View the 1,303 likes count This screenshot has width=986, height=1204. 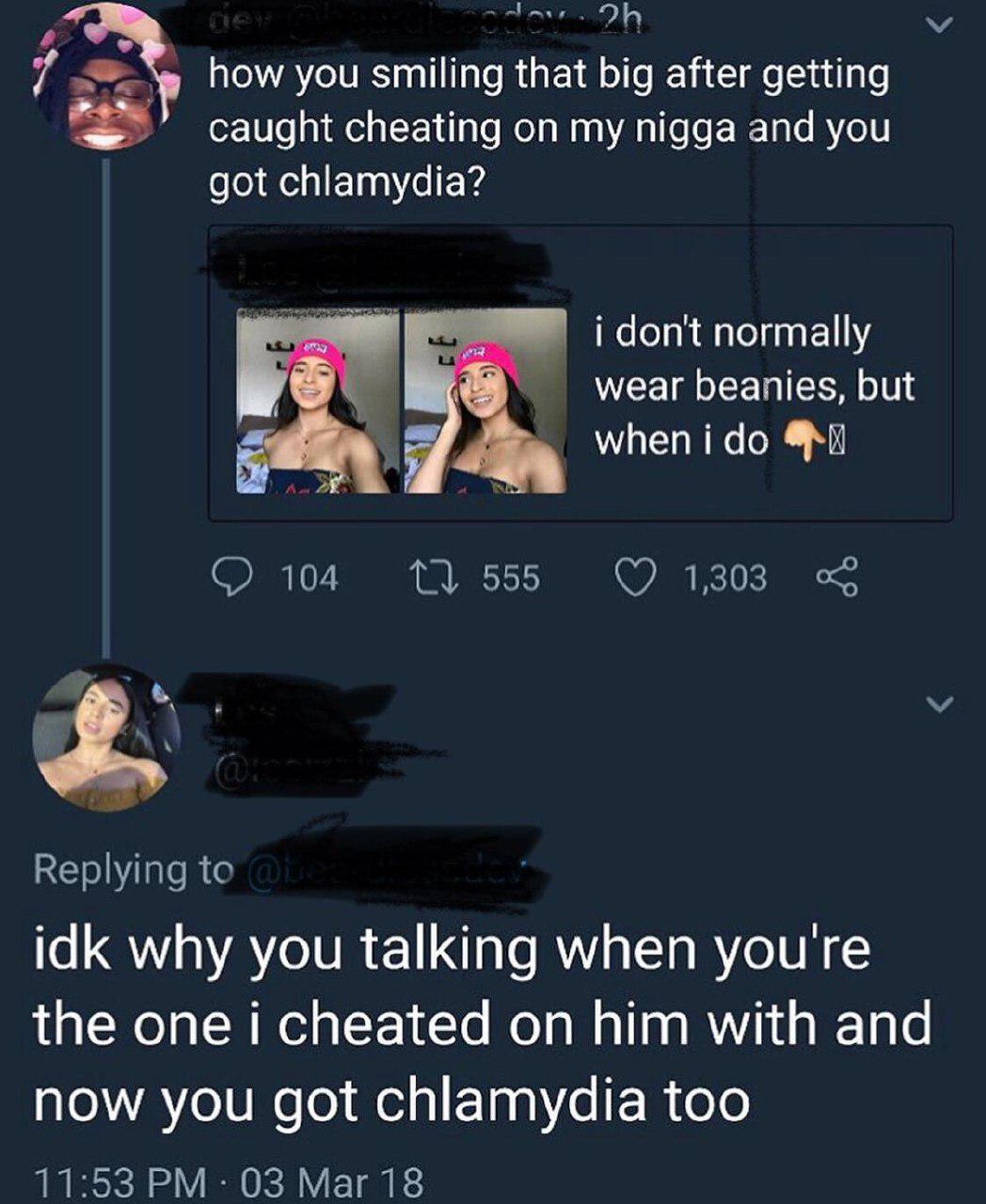(x=725, y=578)
